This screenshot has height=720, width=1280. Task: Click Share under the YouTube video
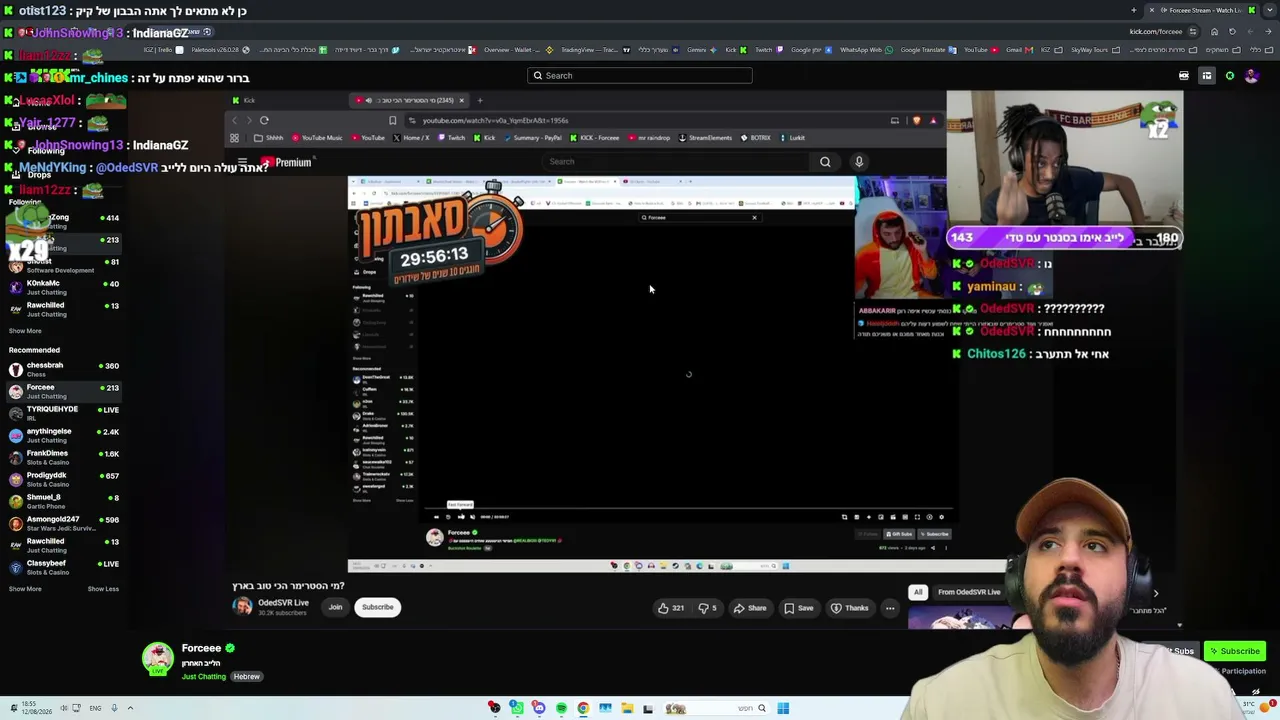click(x=750, y=608)
